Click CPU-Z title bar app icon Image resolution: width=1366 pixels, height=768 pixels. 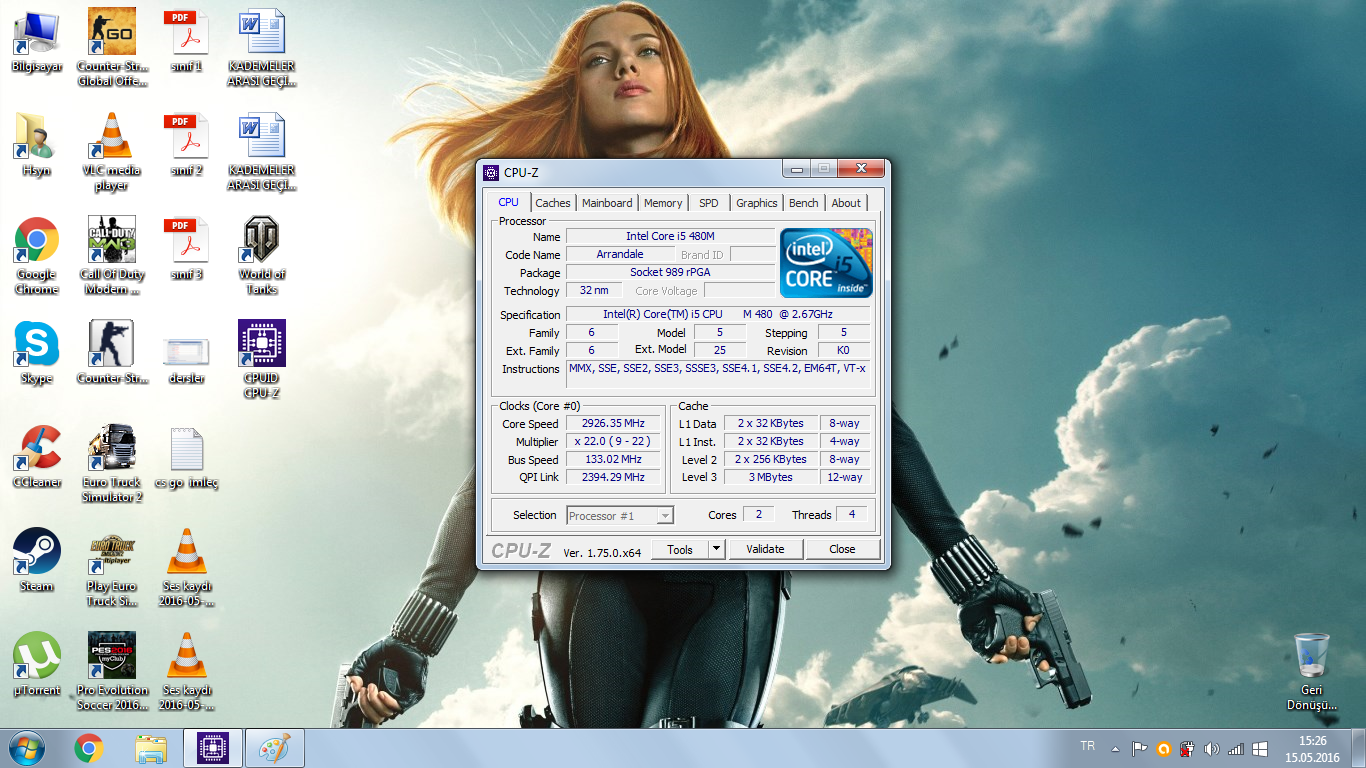tap(490, 172)
